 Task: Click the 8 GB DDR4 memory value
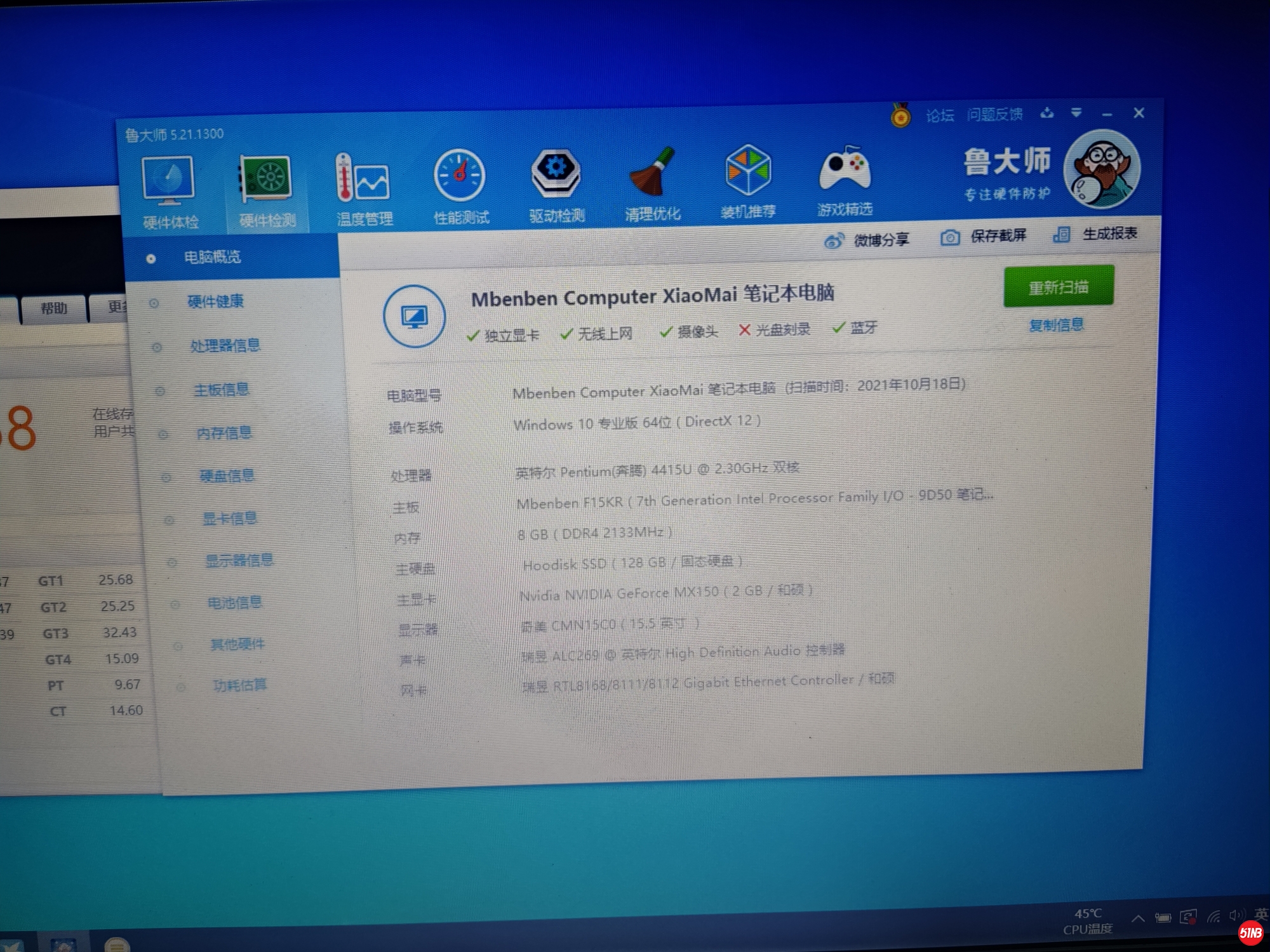[595, 533]
